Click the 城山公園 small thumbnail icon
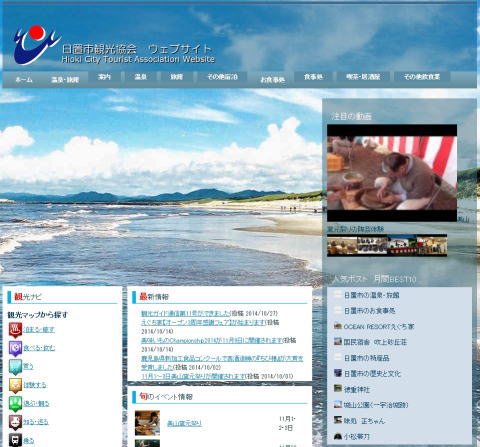The image size is (480, 447). tap(338, 404)
